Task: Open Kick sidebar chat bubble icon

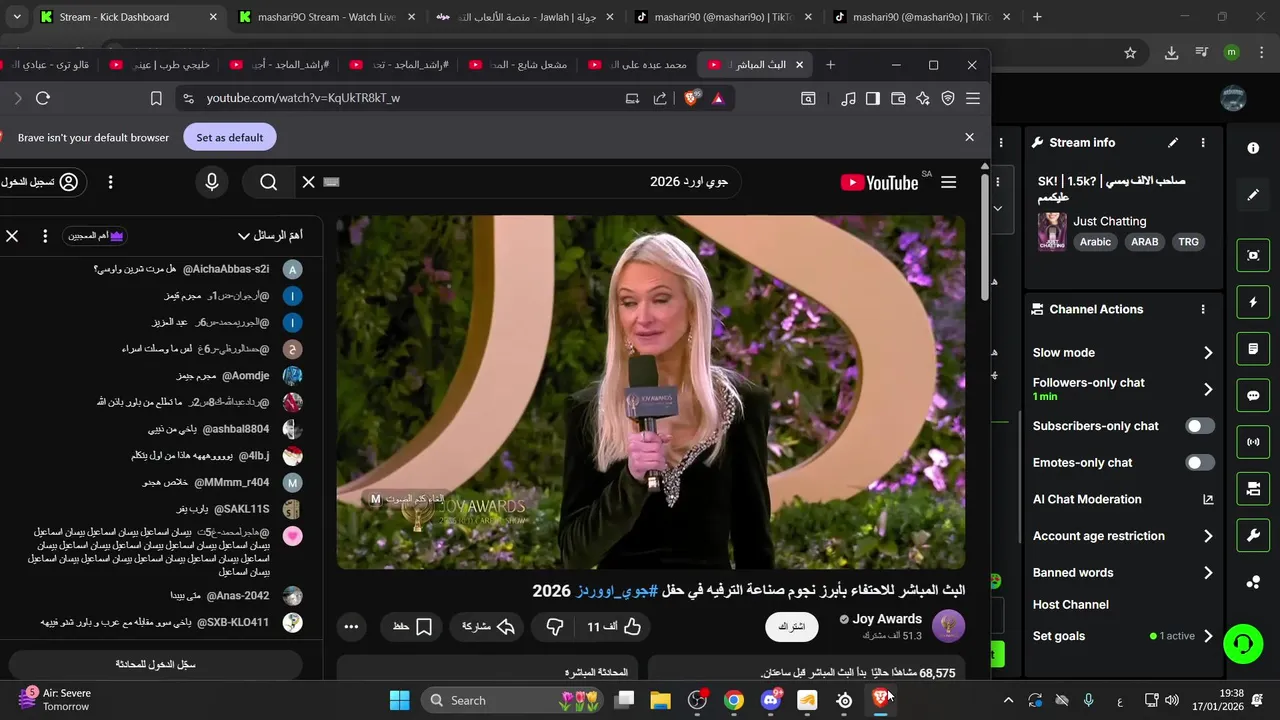Action: click(x=1253, y=395)
